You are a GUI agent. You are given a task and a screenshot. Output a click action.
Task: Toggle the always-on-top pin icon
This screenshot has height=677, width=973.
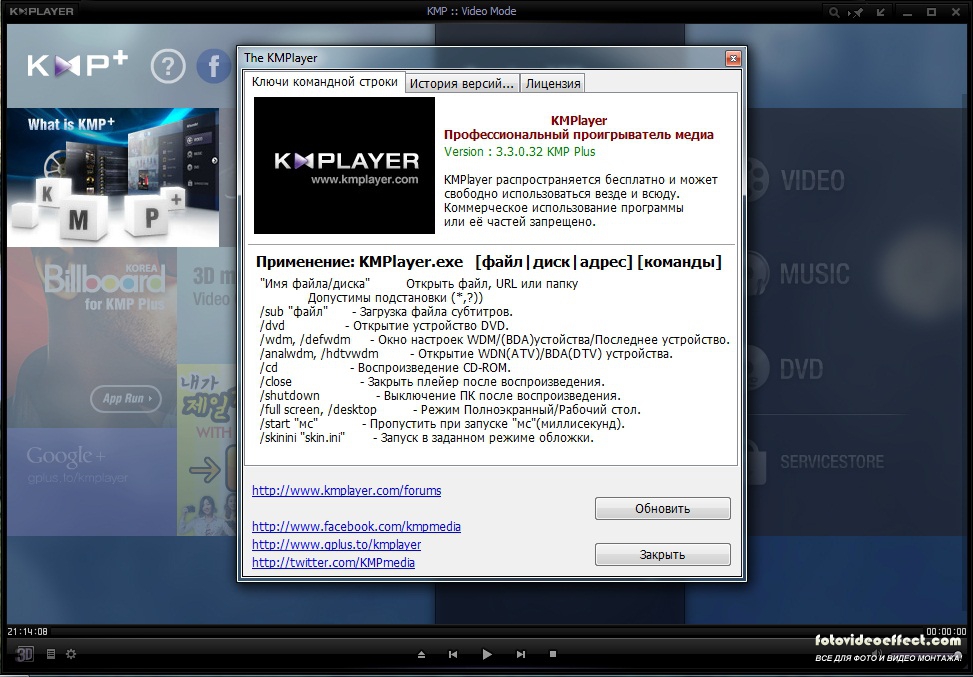857,12
